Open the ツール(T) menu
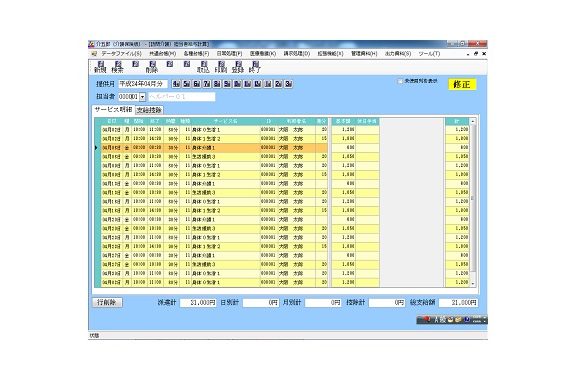 (x=429, y=54)
